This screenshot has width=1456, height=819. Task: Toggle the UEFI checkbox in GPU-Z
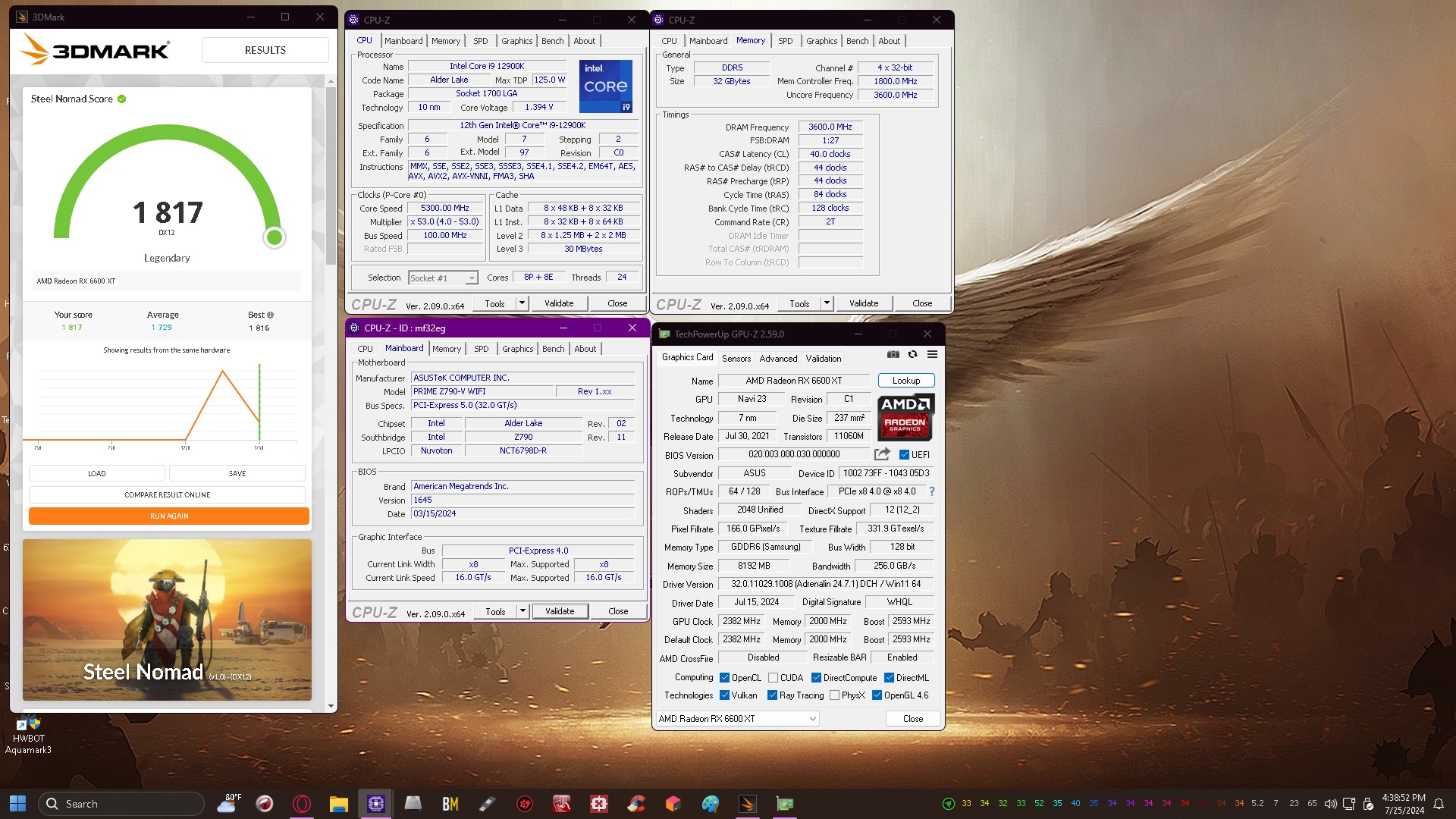[904, 455]
